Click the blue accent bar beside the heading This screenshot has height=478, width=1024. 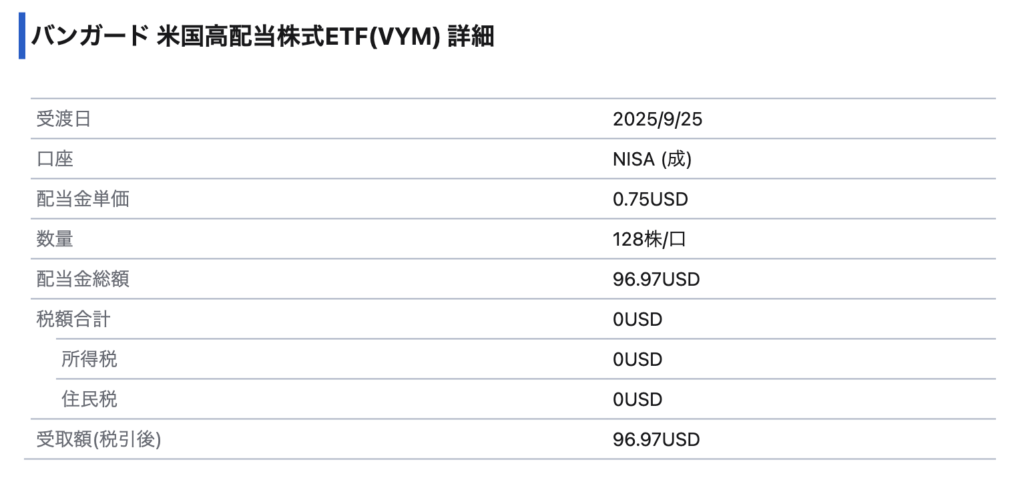(22, 36)
